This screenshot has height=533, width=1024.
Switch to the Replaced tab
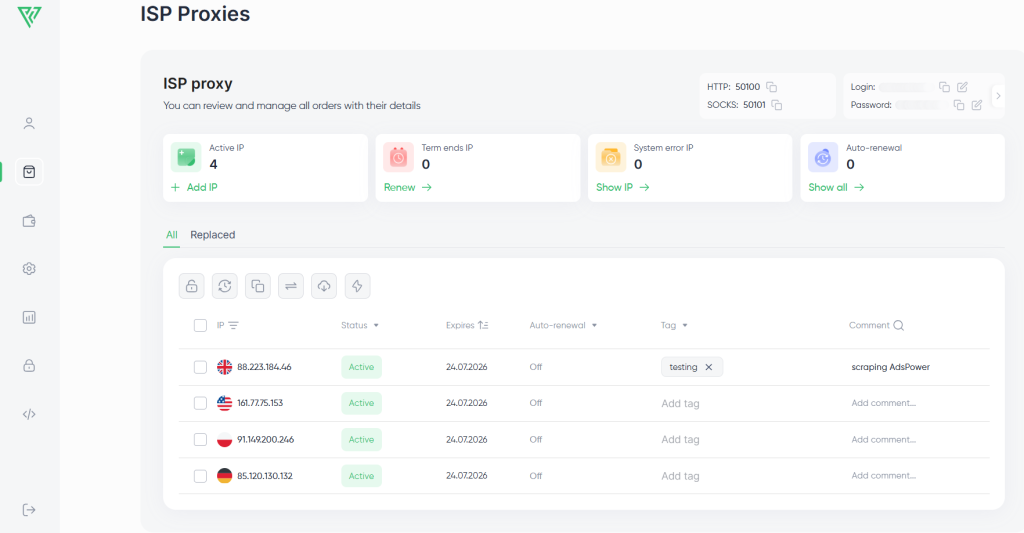pyautogui.click(x=213, y=234)
